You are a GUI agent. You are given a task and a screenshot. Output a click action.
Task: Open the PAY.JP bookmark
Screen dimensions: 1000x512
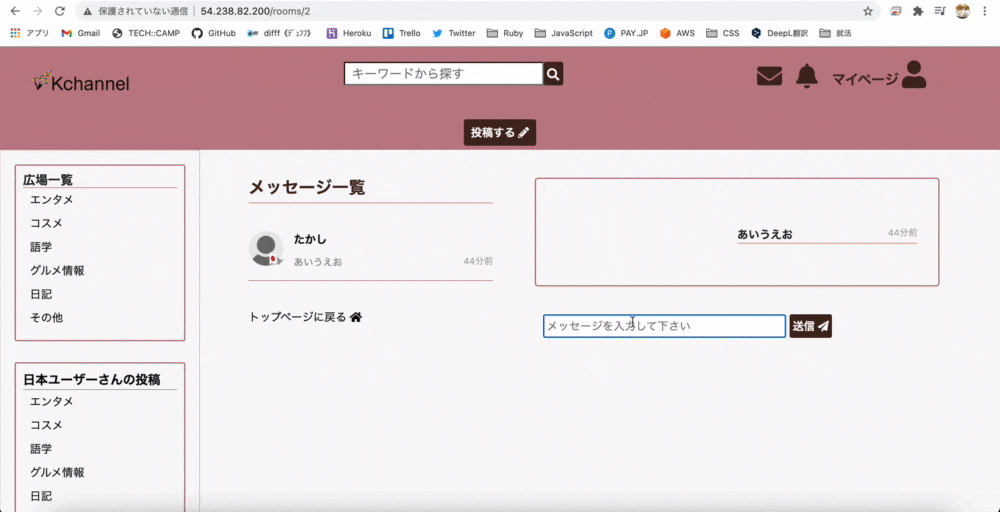click(x=626, y=33)
